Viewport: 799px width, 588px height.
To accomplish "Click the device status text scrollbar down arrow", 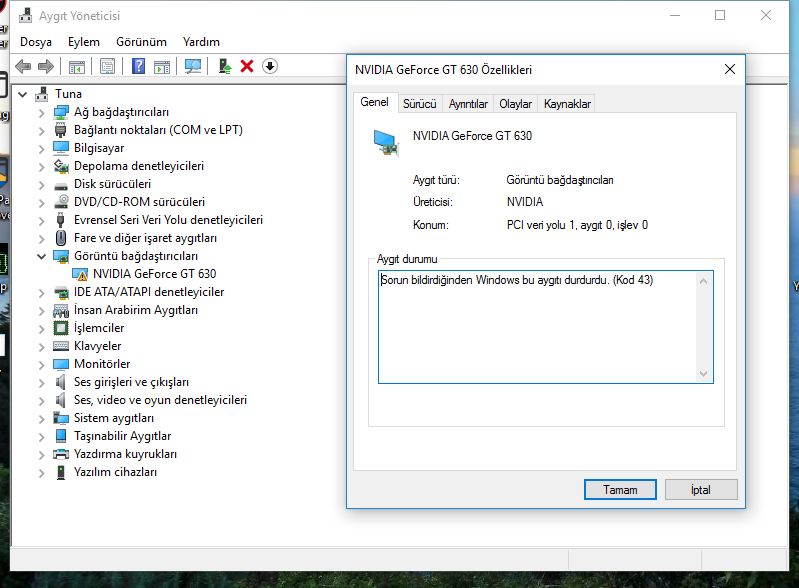I will [x=705, y=374].
